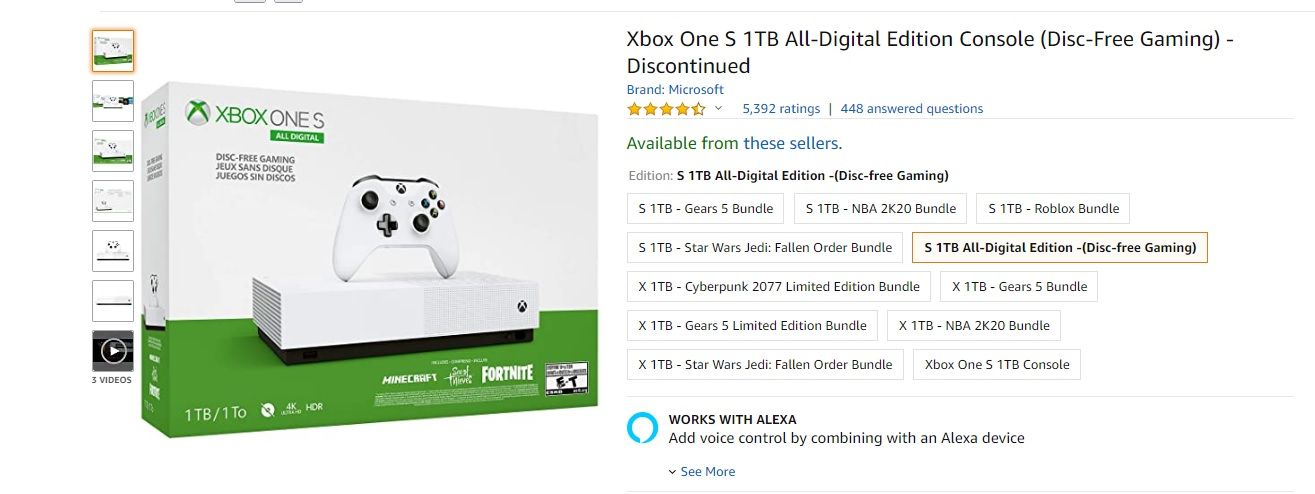Viewport: 1315px width, 494px height.
Task: Choose the Xbox One S 1TB Console option
Action: click(x=997, y=365)
